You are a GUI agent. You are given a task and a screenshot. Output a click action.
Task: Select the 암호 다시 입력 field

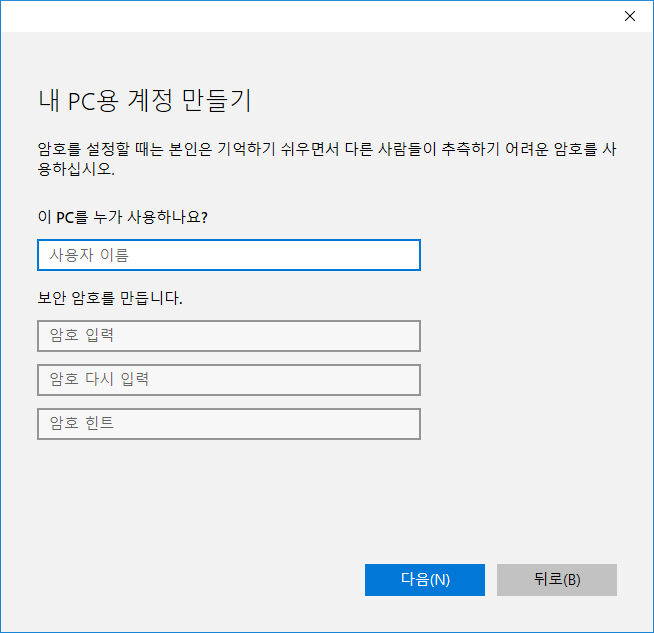point(228,380)
